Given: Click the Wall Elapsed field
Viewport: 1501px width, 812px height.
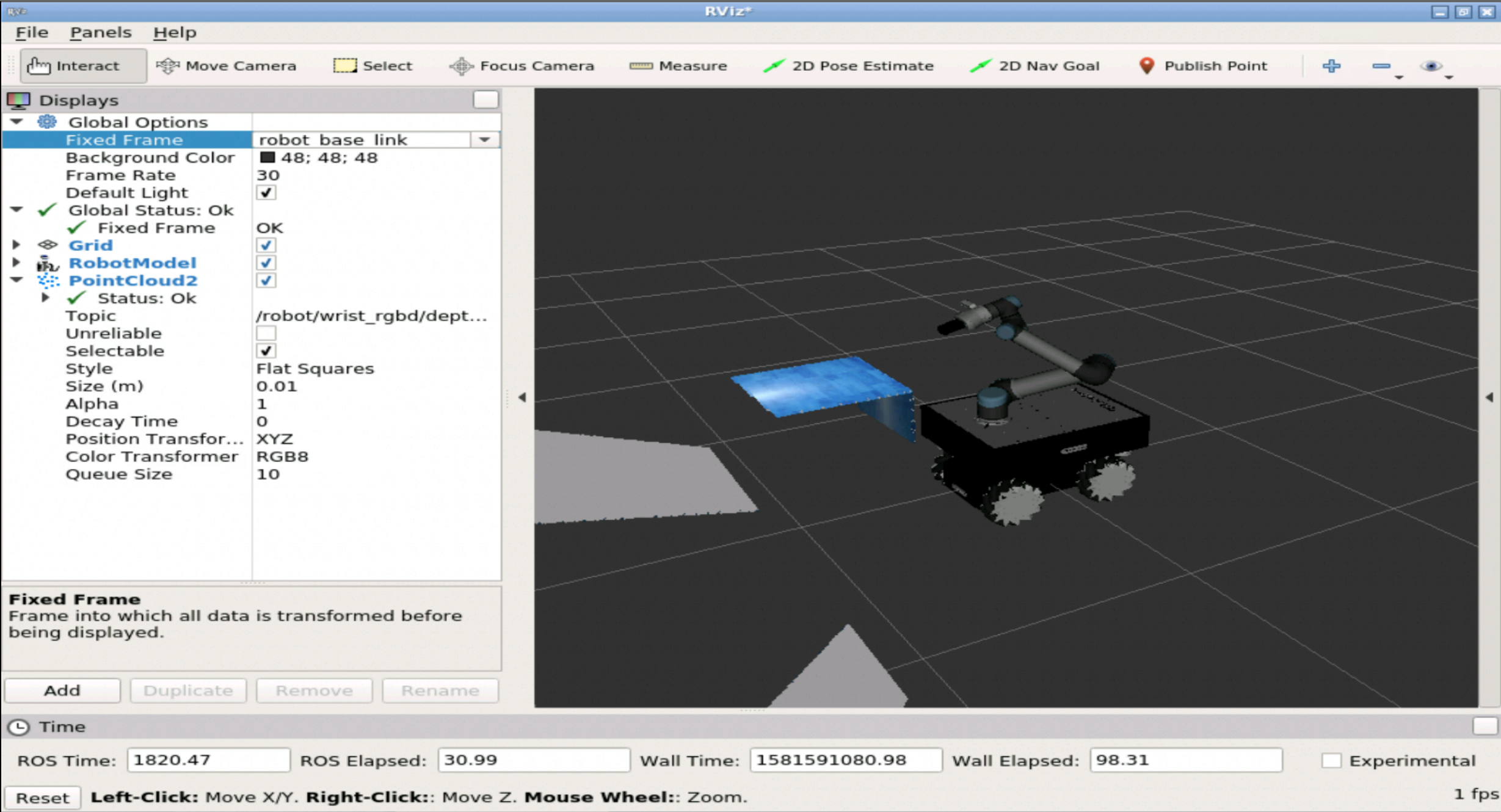Looking at the screenshot, I should click(1185, 760).
